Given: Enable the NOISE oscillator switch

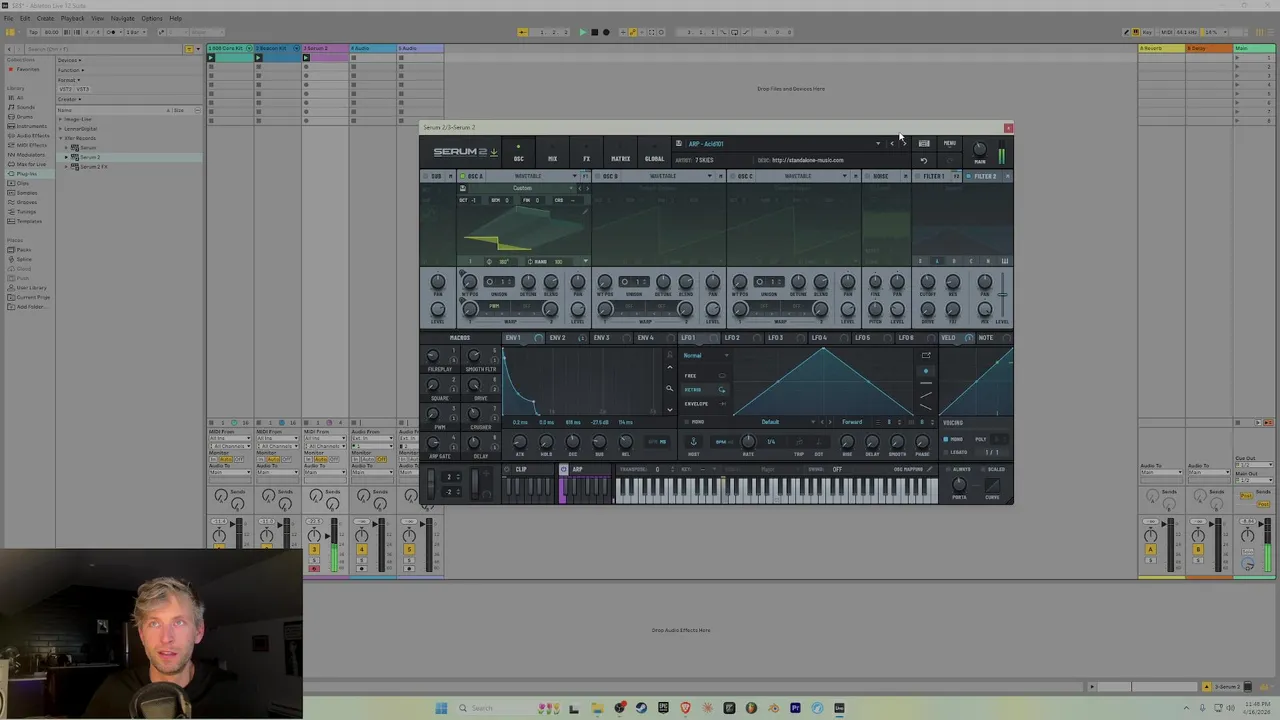Looking at the screenshot, I should point(868,176).
